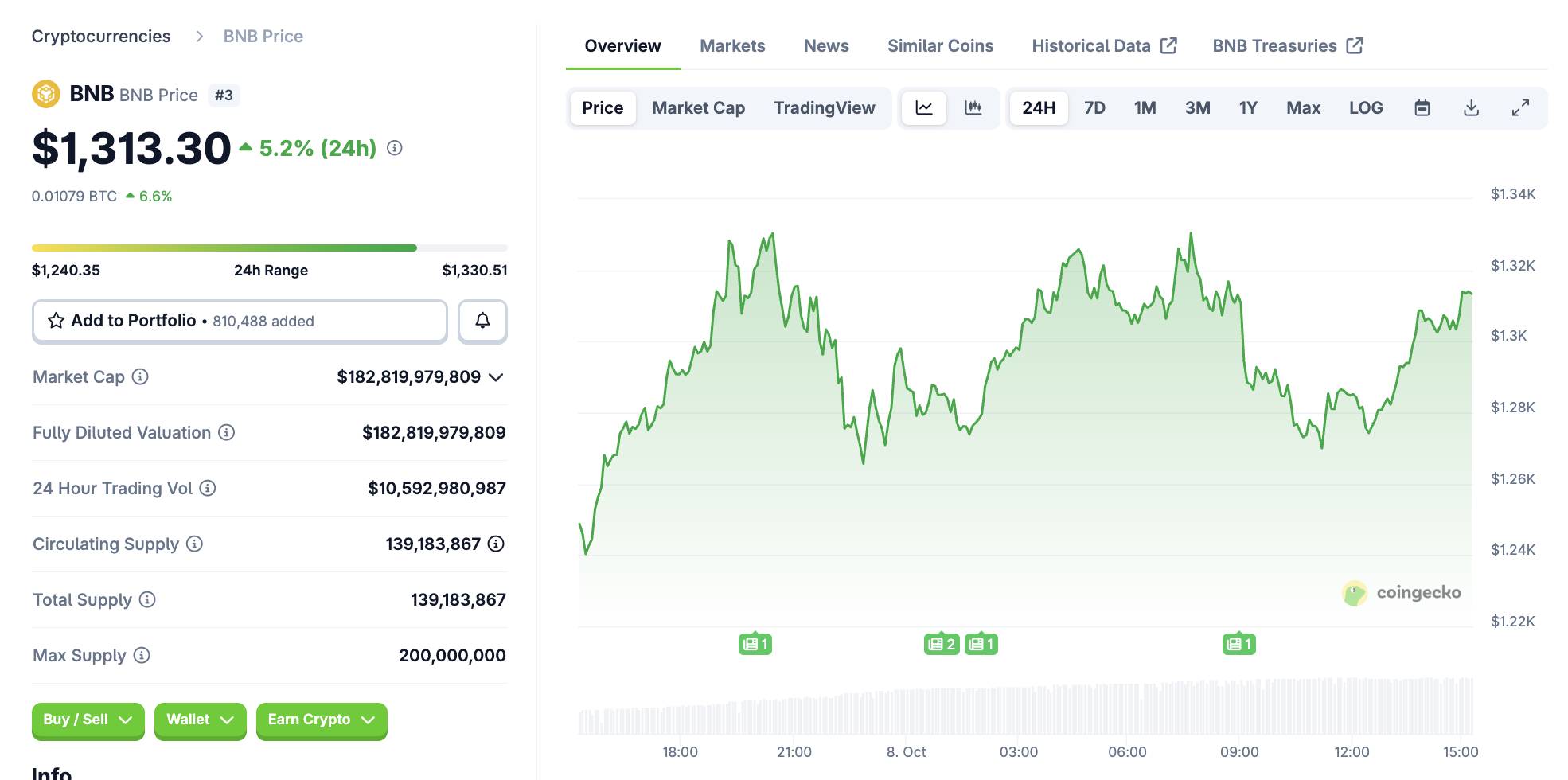Image resolution: width=1568 pixels, height=780 pixels.
Task: Open the Buy / Sell dropdown
Action: 88,720
